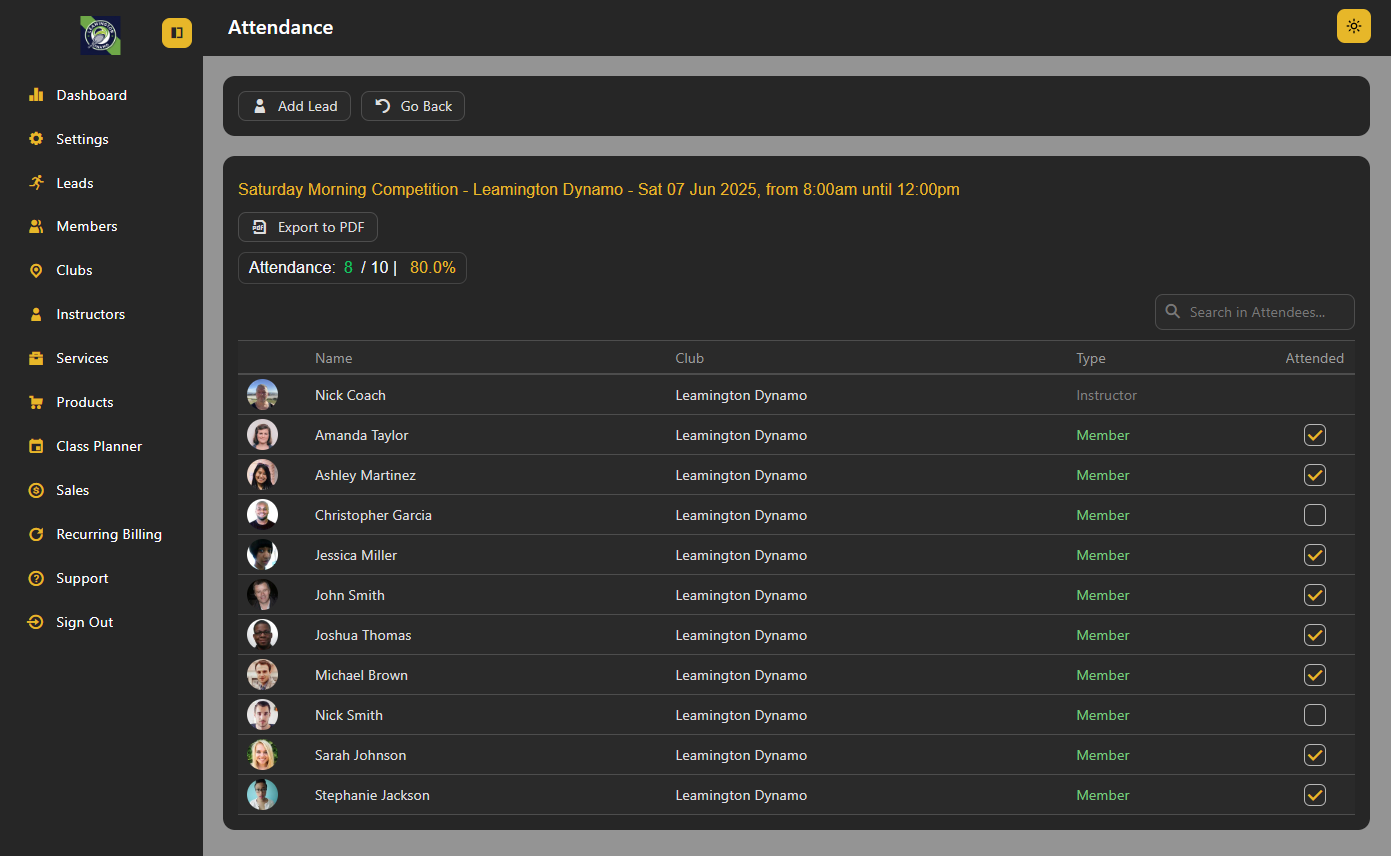Click the Dashboard bar chart icon
1391x856 pixels.
point(36,95)
